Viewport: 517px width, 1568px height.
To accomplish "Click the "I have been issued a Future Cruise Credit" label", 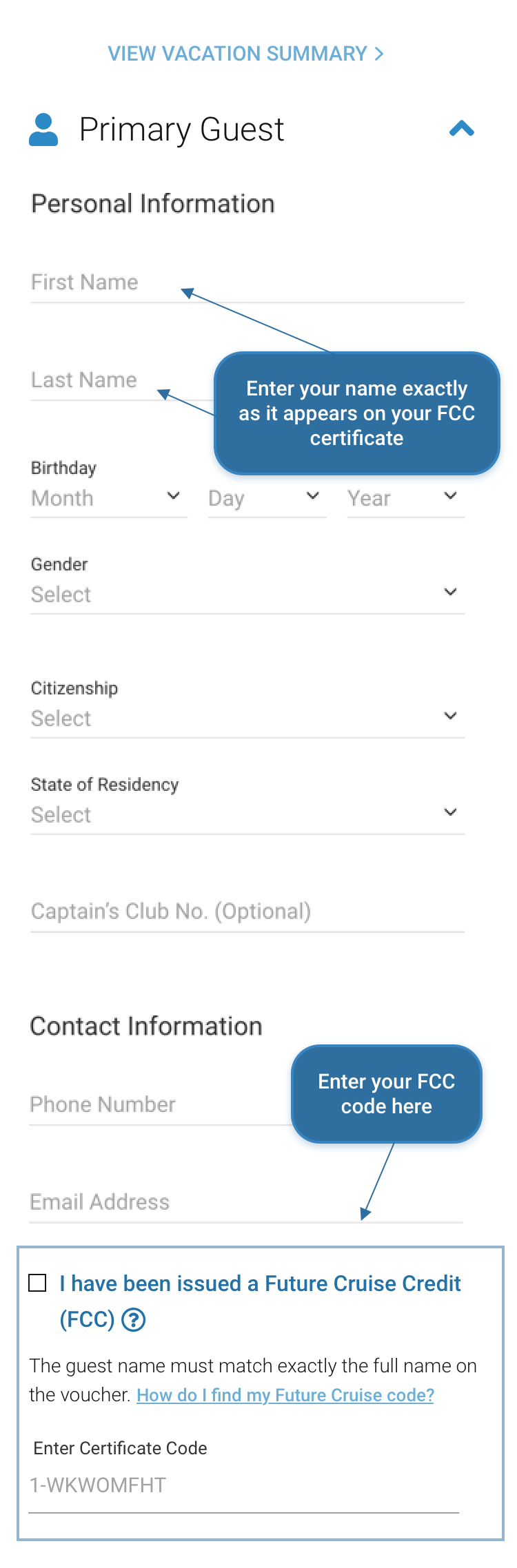I will click(260, 1283).
